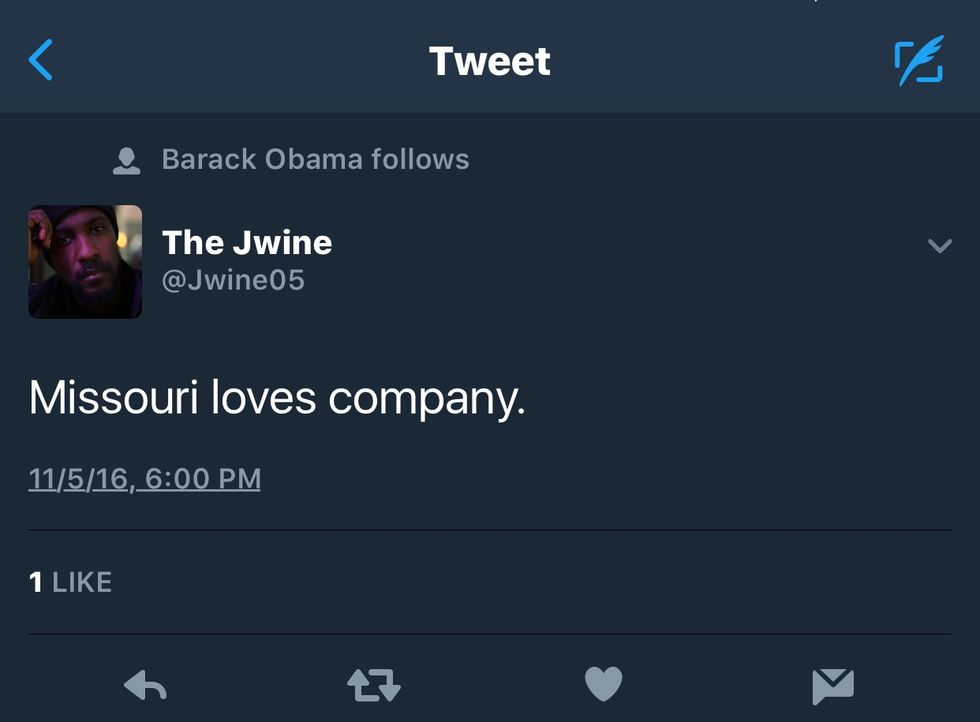
Task: Open The Jwine's profile picture
Action: pos(85,262)
